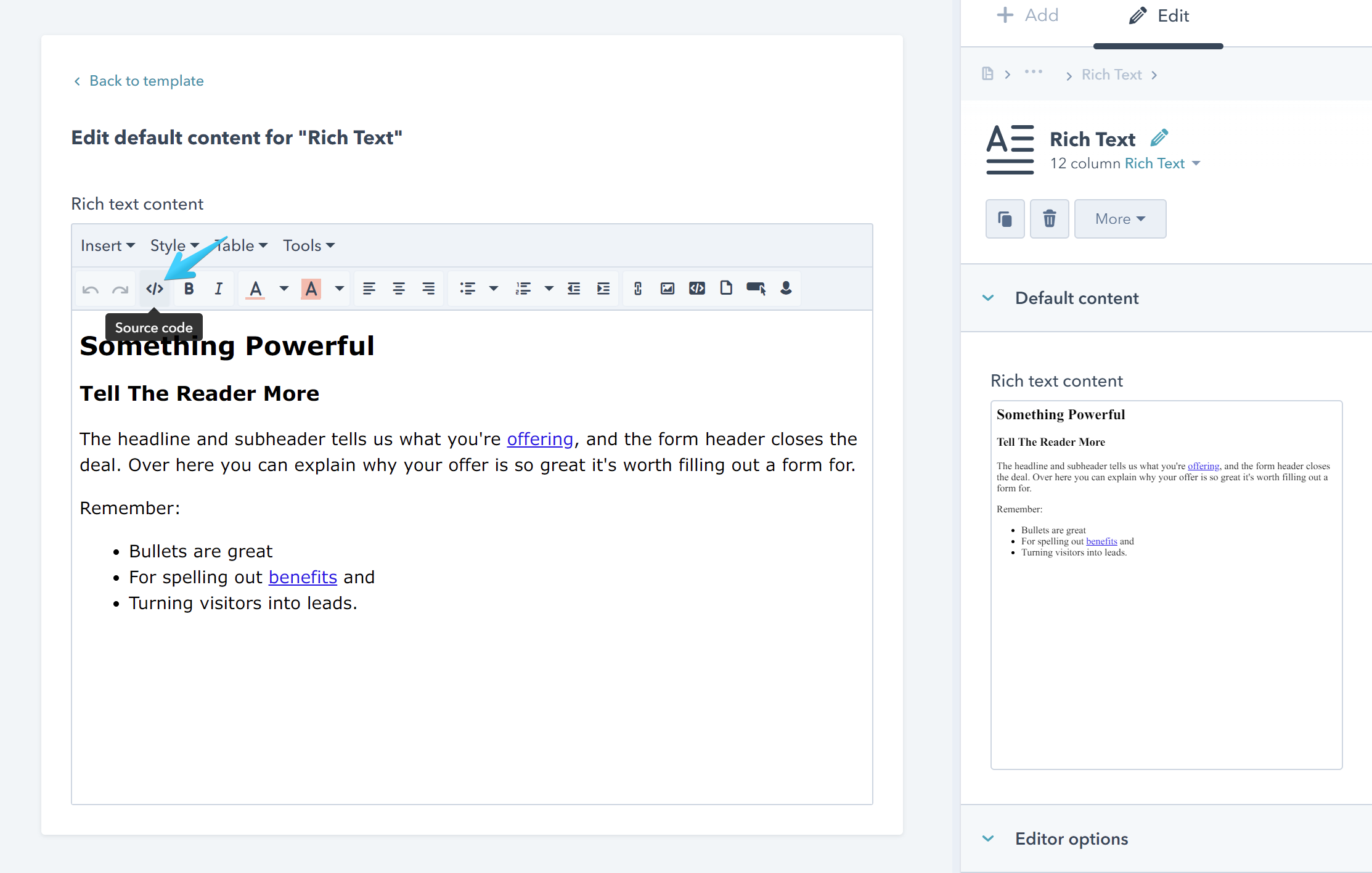
Task: Open the Source code editor
Action: pyautogui.click(x=154, y=289)
